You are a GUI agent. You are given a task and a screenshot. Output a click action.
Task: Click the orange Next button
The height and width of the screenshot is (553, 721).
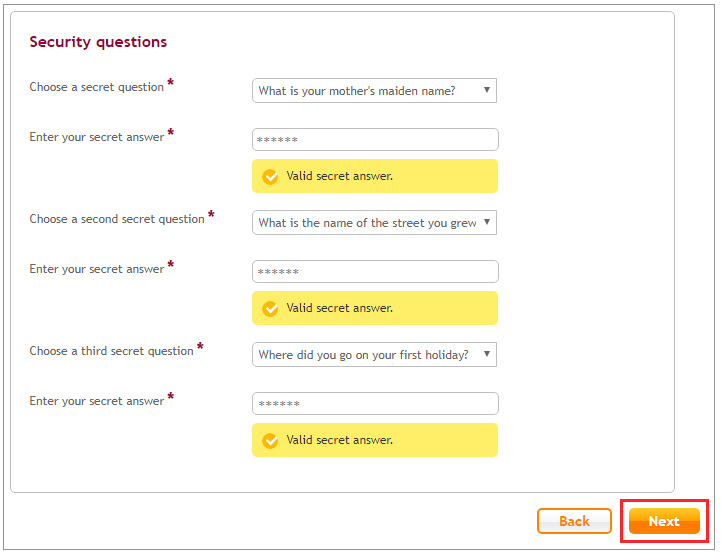coord(664,521)
